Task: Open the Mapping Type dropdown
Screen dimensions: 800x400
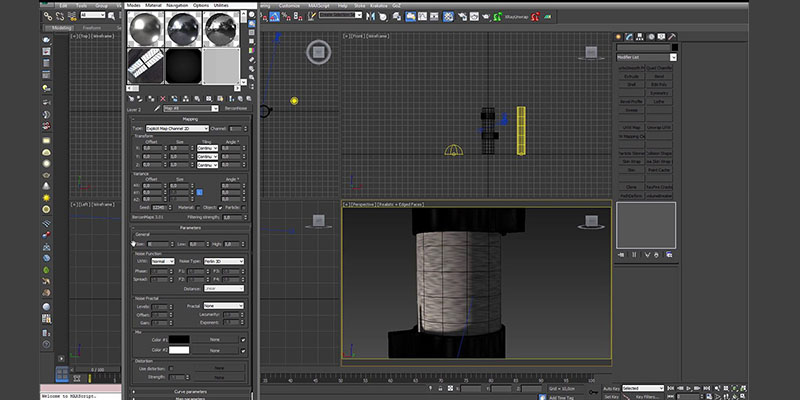Action: [x=177, y=129]
